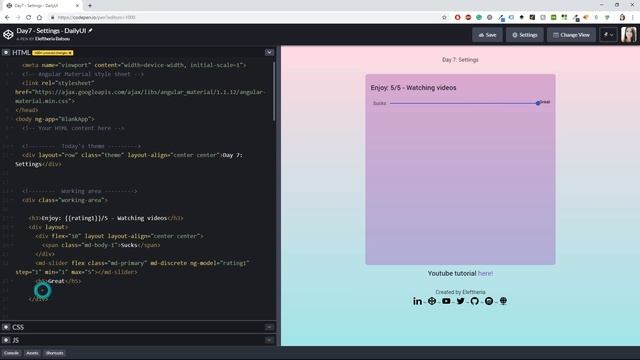Open the Spotify-style round icon in preview footer
The image size is (640, 360).
[x=489, y=301]
